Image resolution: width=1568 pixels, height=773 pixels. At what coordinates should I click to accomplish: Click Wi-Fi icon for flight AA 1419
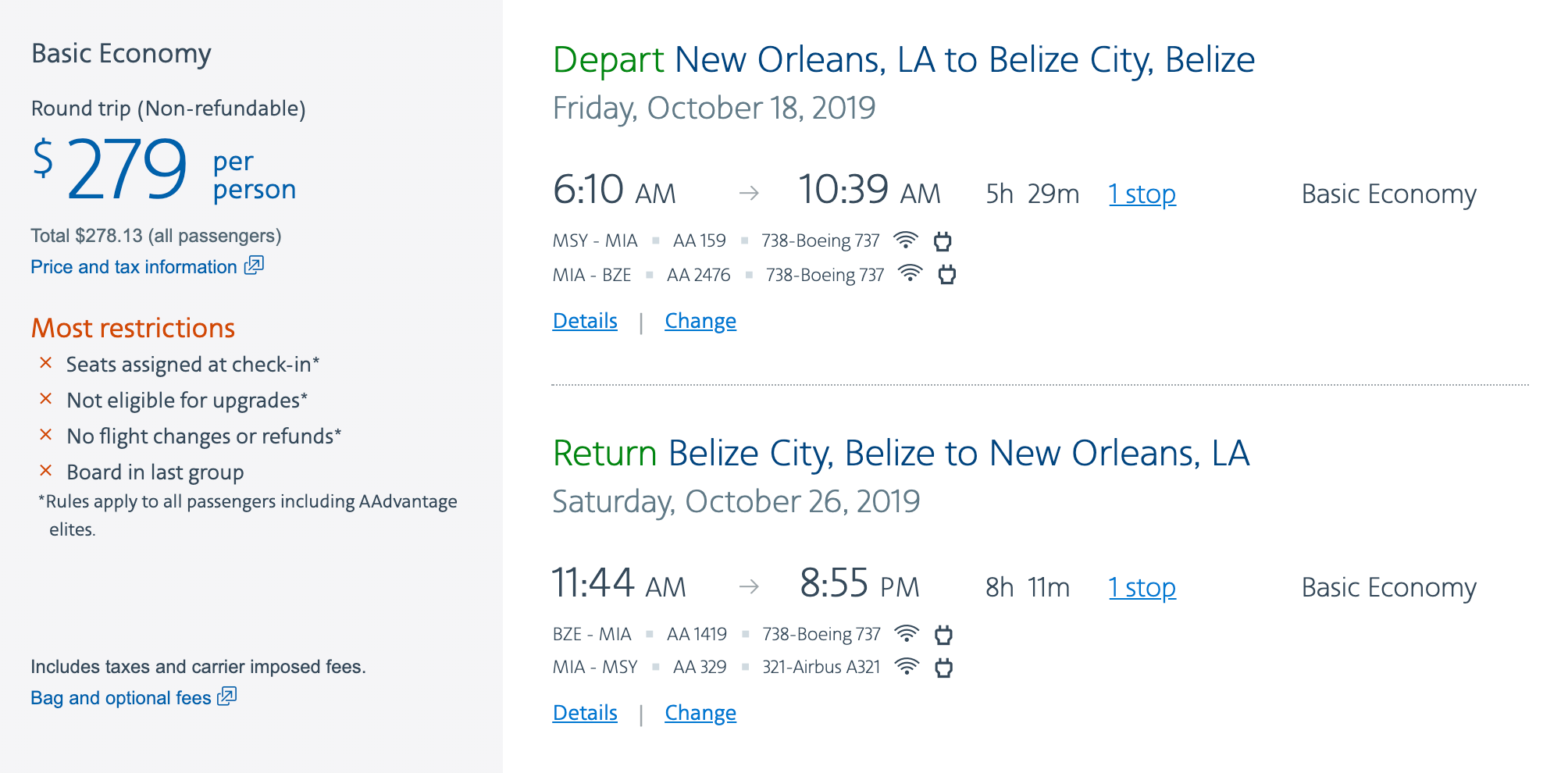(x=907, y=634)
